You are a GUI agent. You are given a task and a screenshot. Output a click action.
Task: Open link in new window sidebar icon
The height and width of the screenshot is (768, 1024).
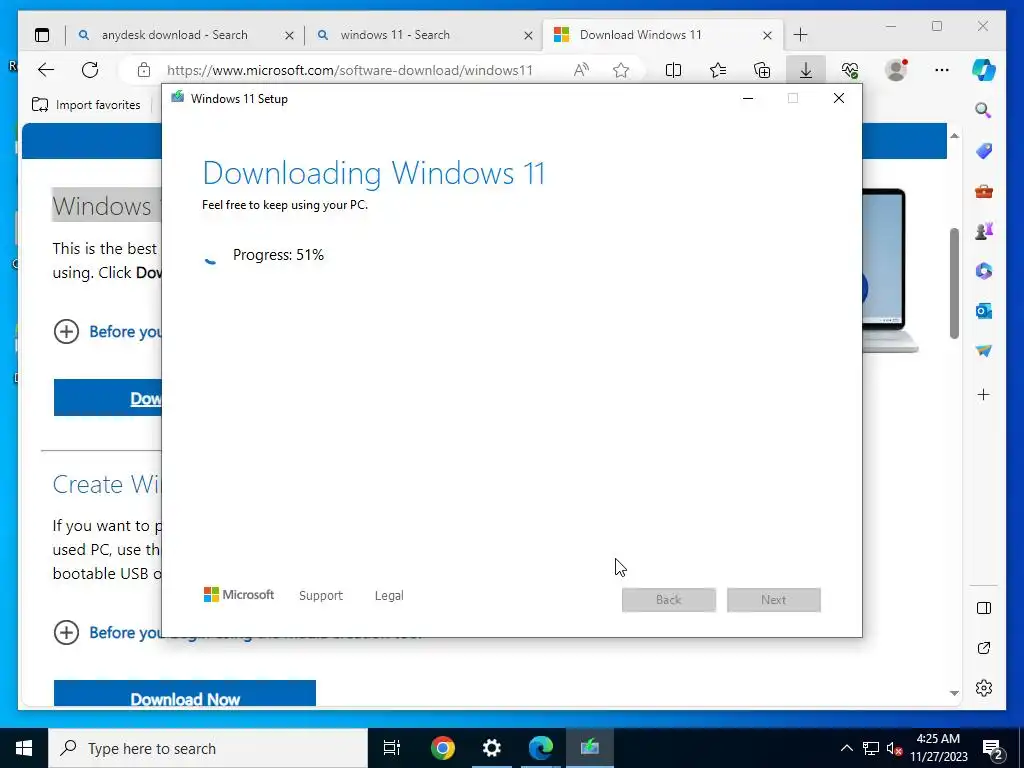tap(984, 648)
